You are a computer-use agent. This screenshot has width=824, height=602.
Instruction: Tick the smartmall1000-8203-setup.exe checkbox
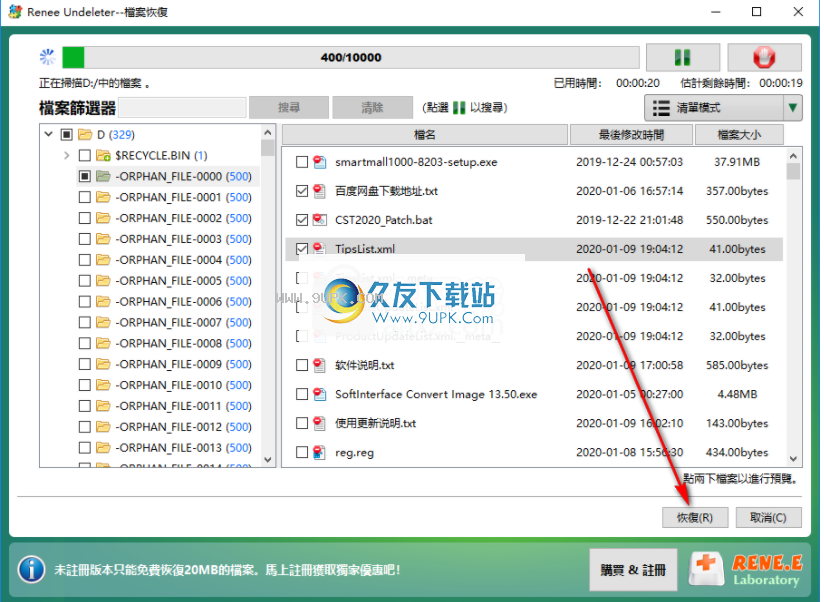click(302, 162)
